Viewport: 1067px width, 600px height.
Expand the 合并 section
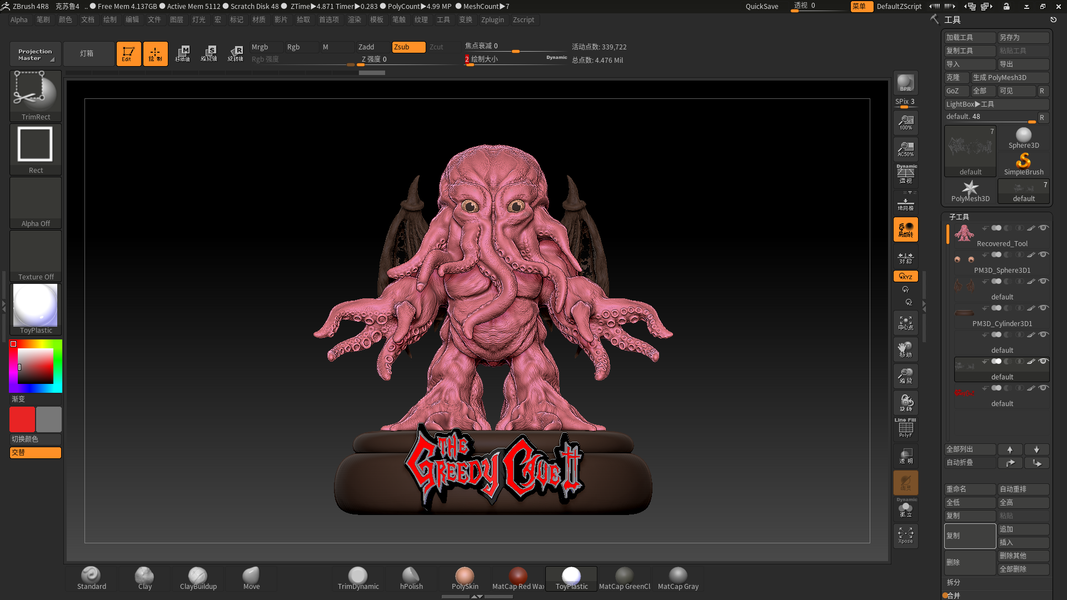pyautogui.click(x=954, y=595)
